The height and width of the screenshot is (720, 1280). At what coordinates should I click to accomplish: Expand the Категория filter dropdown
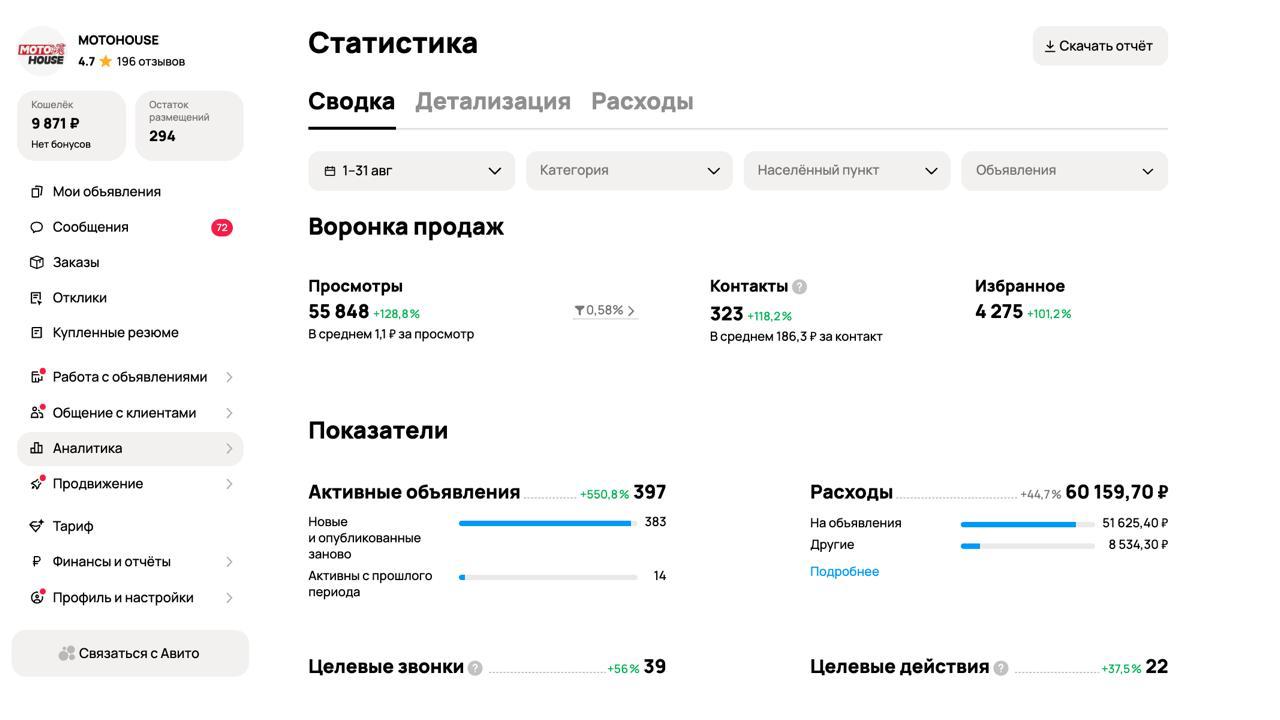pos(631,170)
